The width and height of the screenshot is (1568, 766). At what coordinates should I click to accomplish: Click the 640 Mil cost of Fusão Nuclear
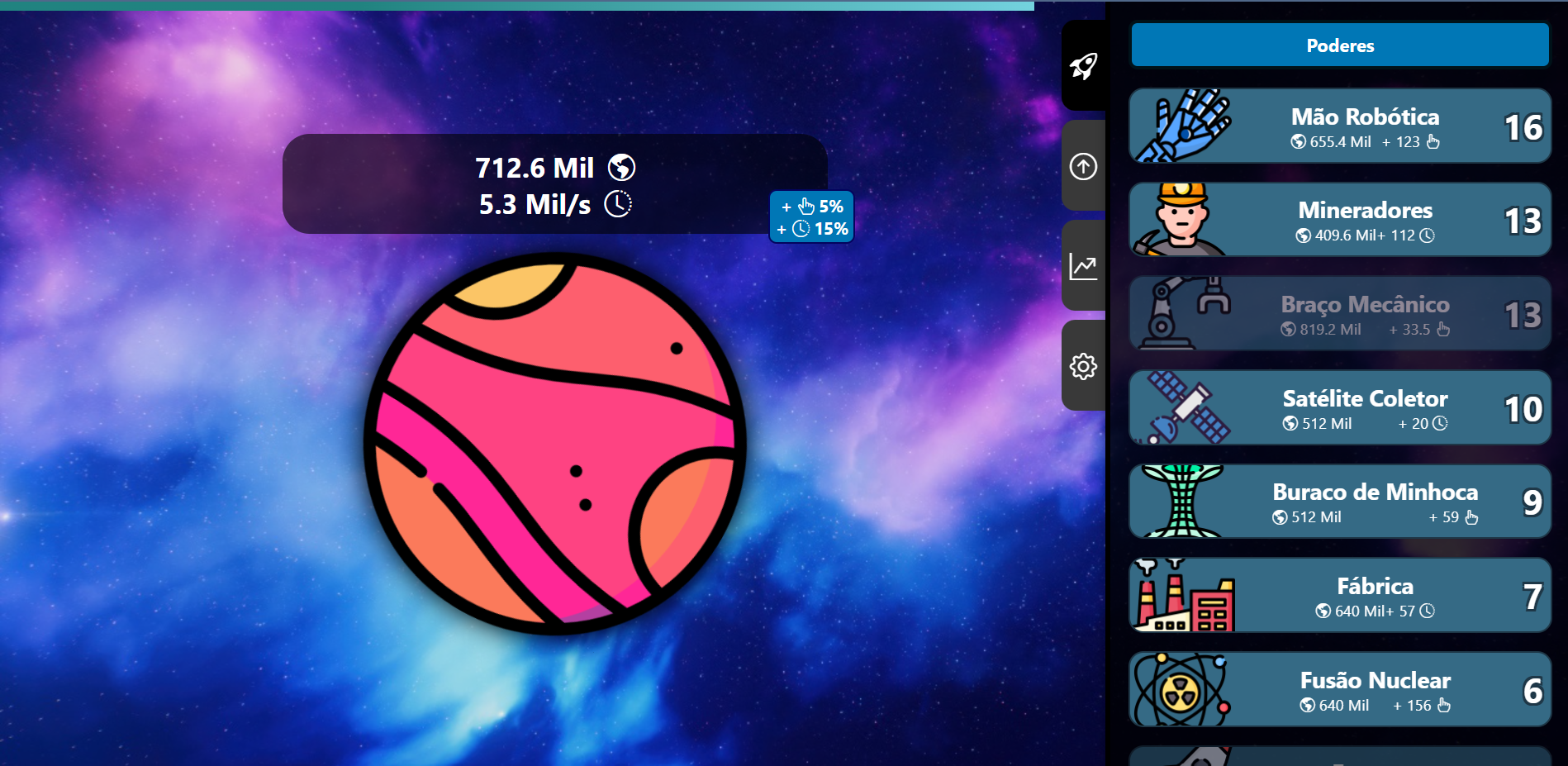coord(1334,706)
